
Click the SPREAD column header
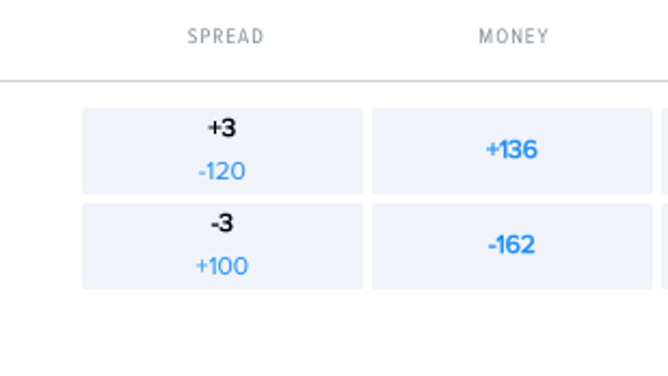click(226, 37)
